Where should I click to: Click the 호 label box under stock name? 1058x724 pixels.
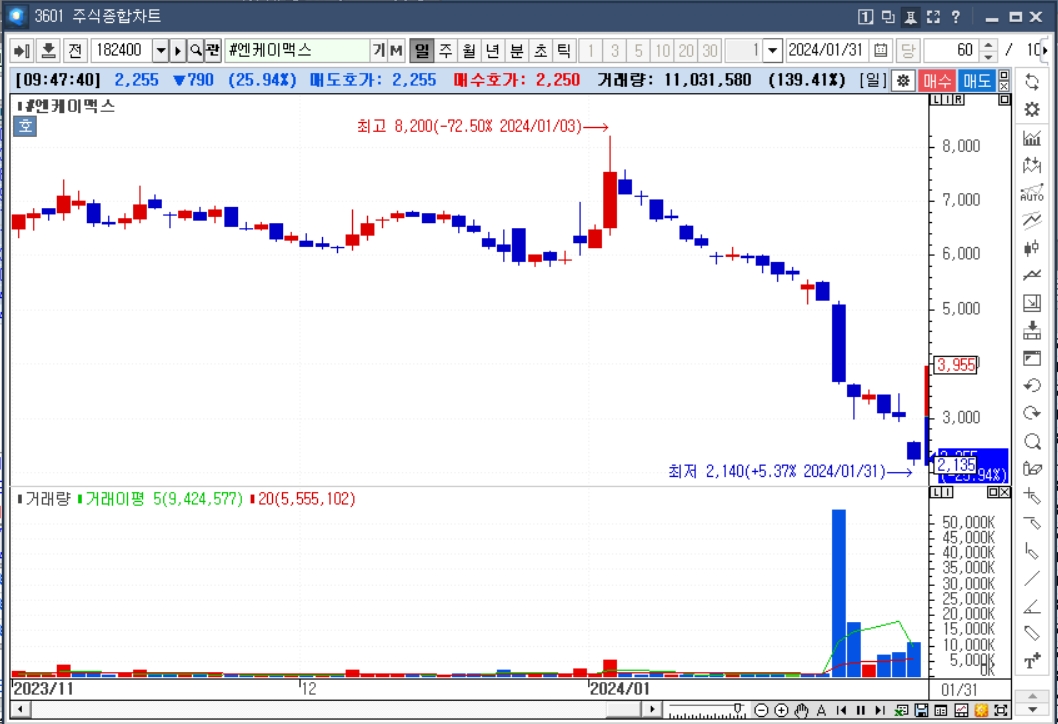coord(25,126)
